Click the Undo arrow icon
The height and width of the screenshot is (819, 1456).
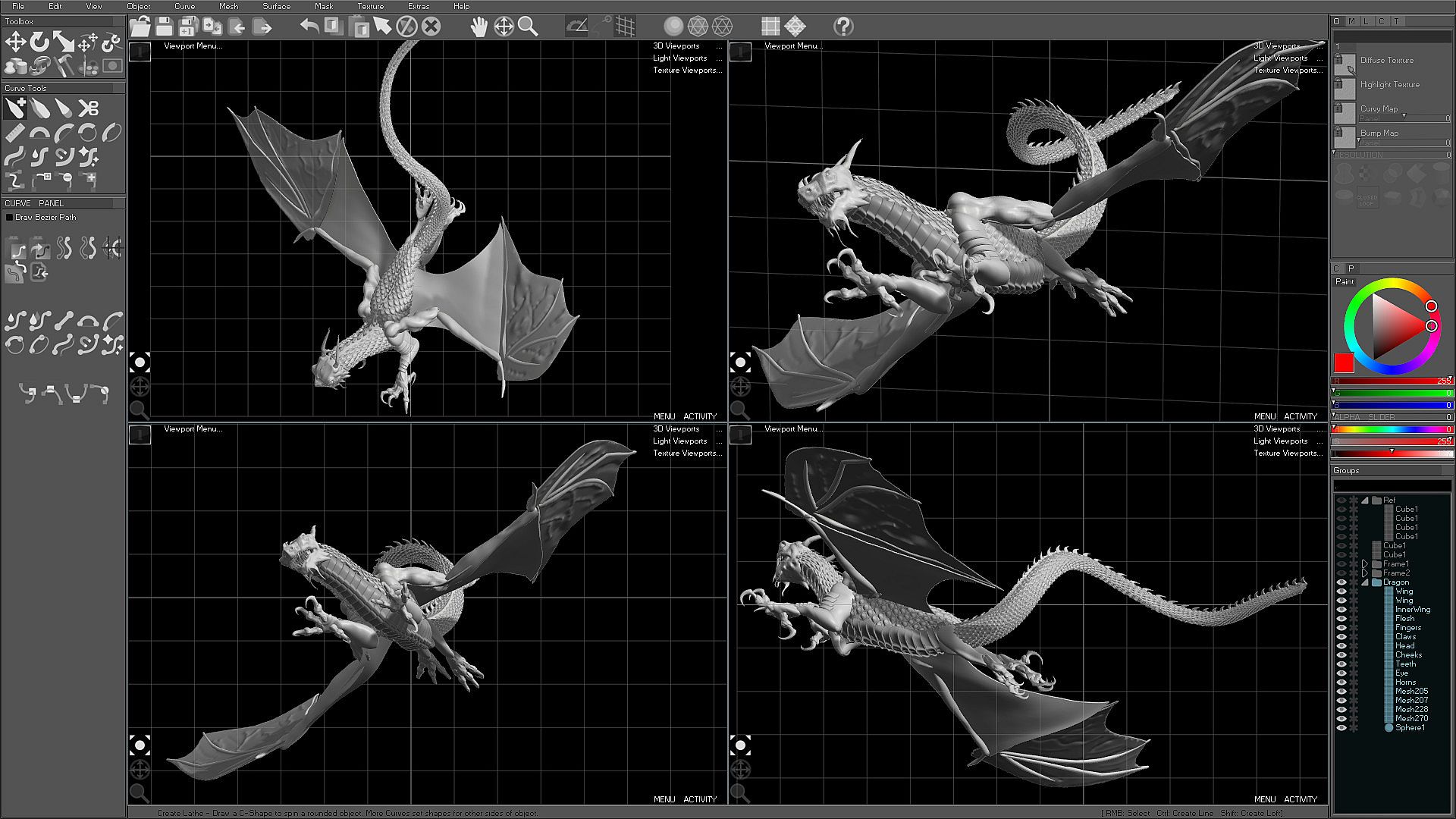coord(309,27)
